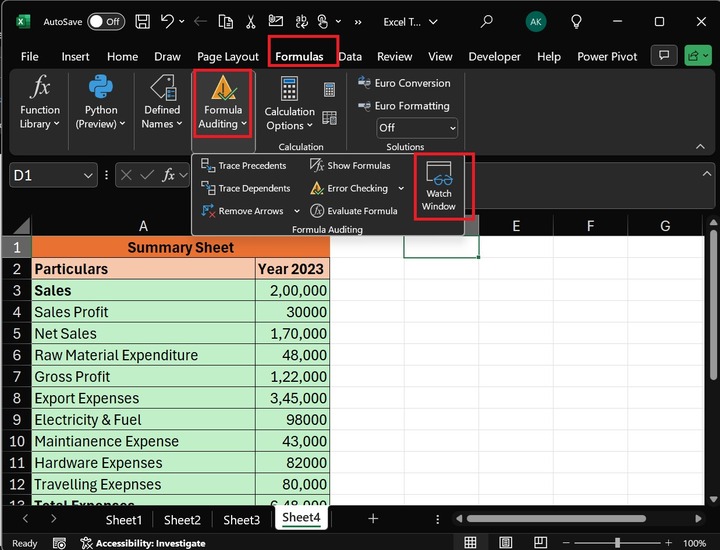
Task: Toggle the AutoSave switch
Action: [x=106, y=21]
